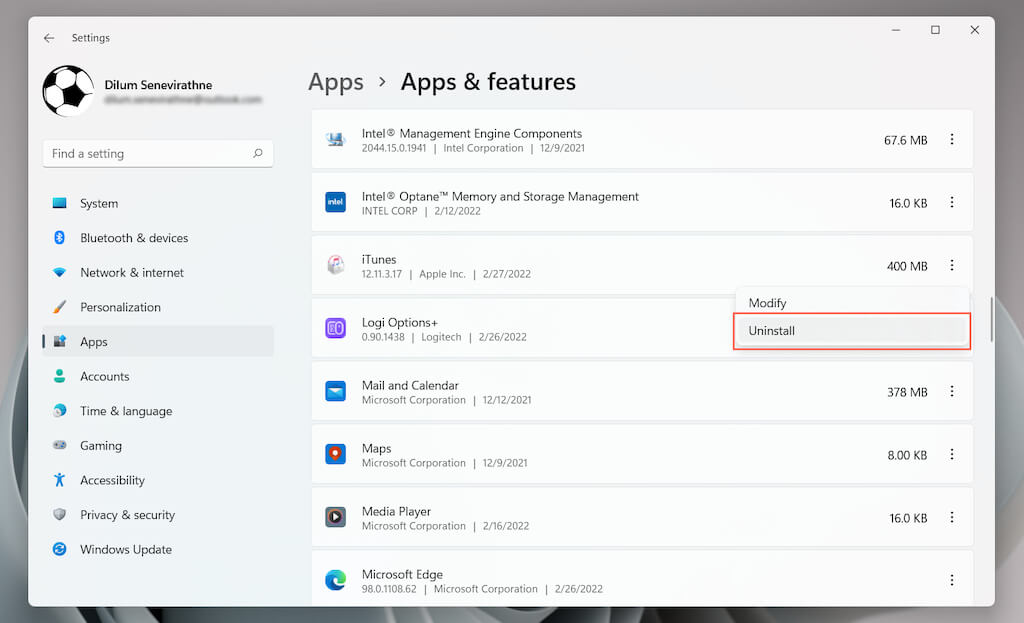Click the Media Player app icon

(x=336, y=518)
